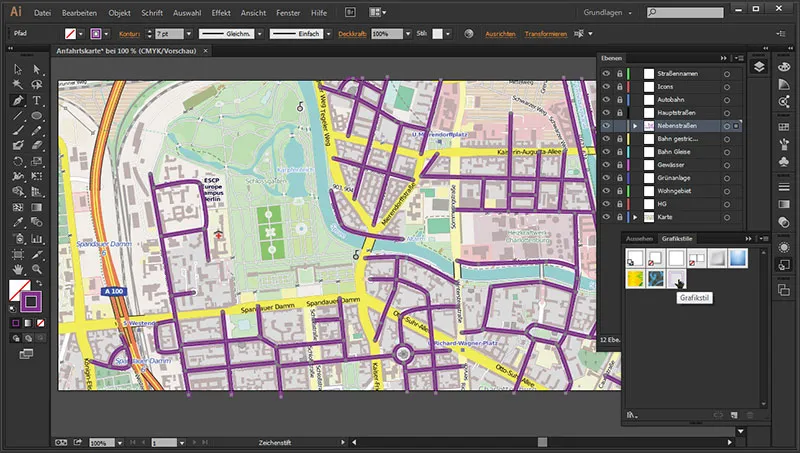Click the purple stroke swatch in toolbox
The width and height of the screenshot is (800, 453).
[31, 301]
